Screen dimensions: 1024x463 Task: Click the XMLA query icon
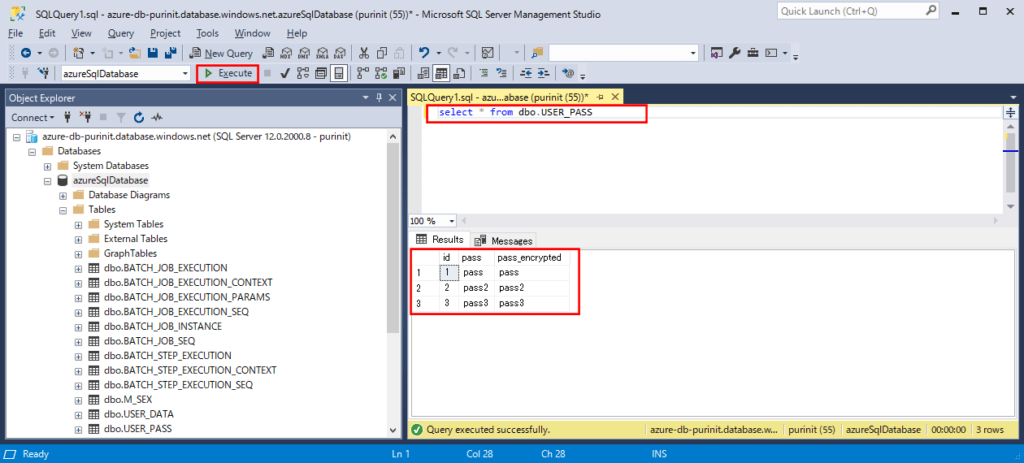click(x=322, y=54)
